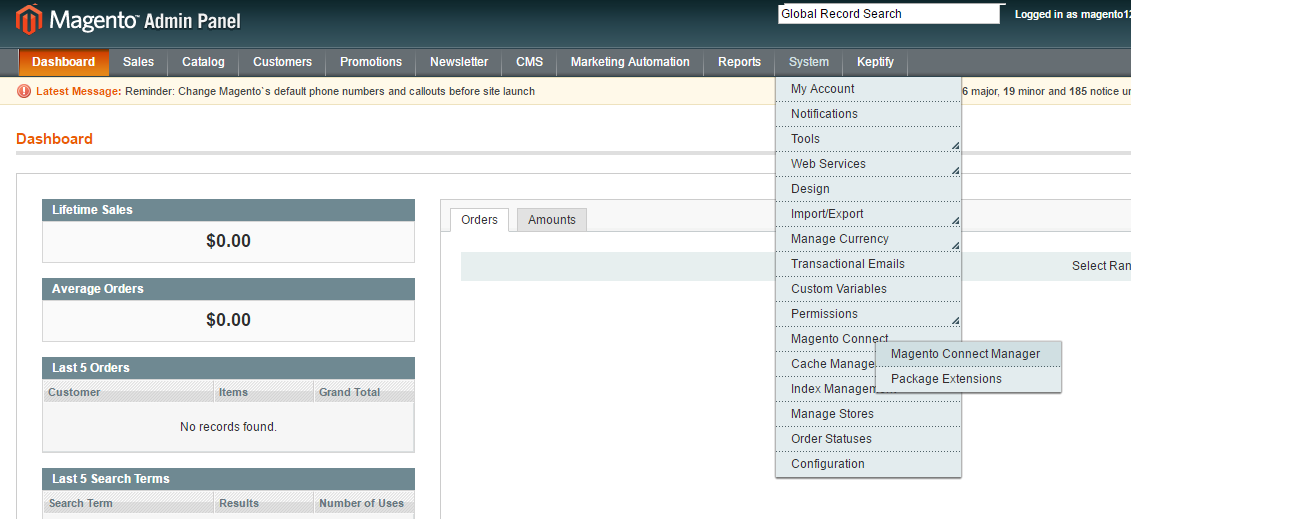Open Order Statuses
1305x519 pixels.
(x=868, y=439)
